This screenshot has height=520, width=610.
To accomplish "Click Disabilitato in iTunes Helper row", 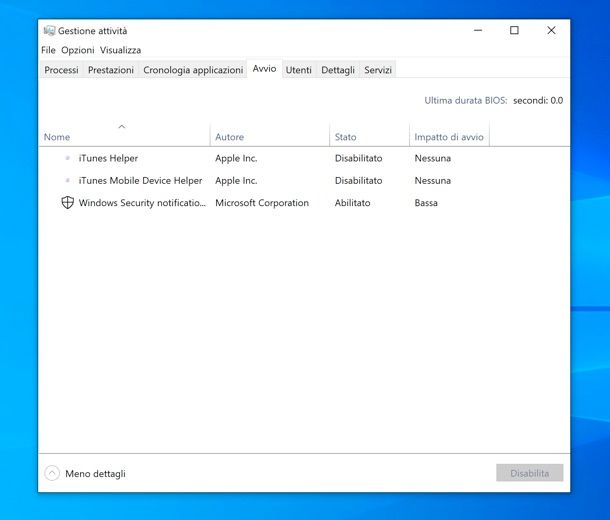I will pyautogui.click(x=358, y=158).
